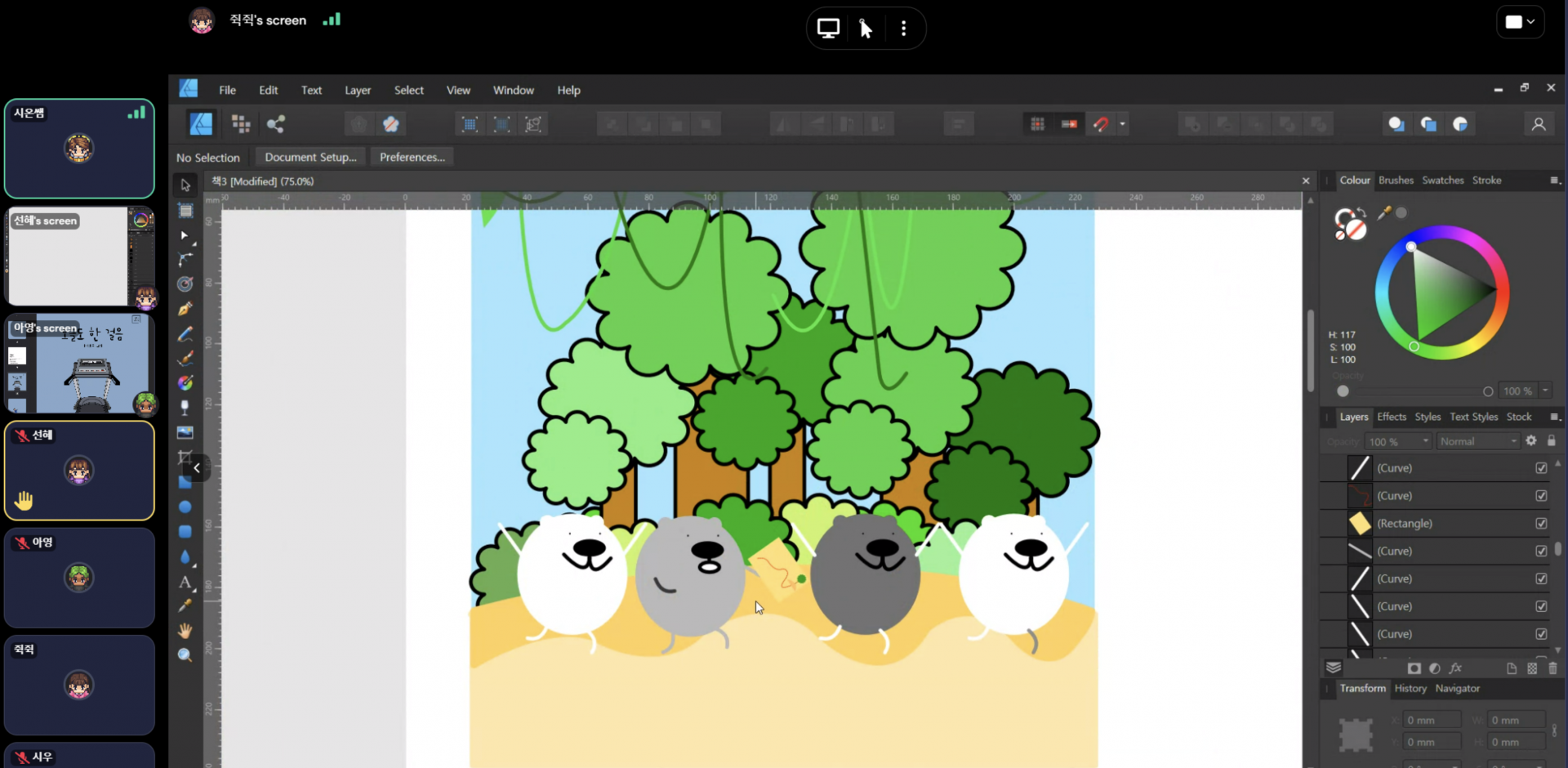The width and height of the screenshot is (1568, 768).
Task: Open the Colour panel options menu
Action: (x=1555, y=181)
